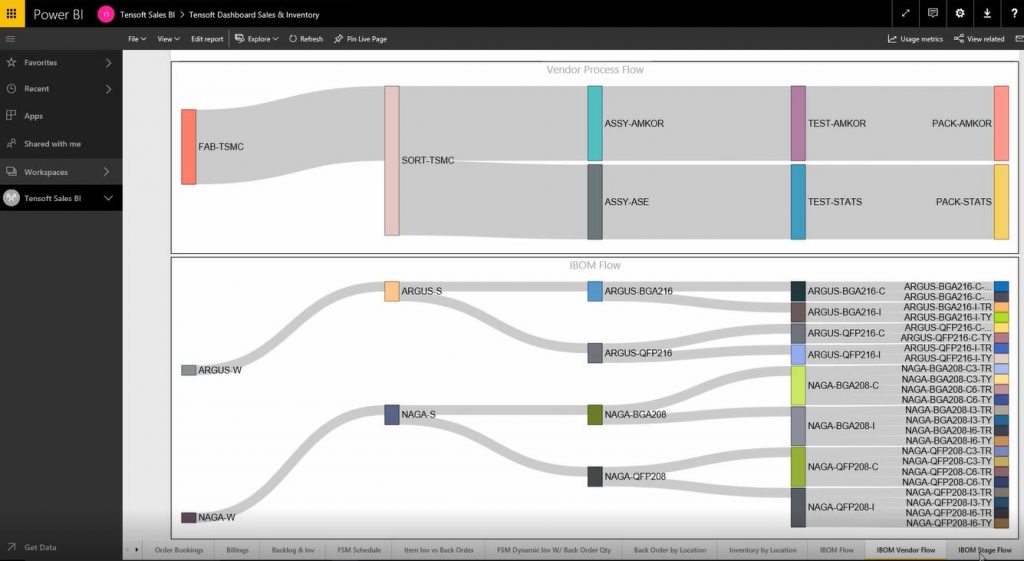Switch to the Inventory by Location tab
Image resolution: width=1024 pixels, height=561 pixels.
tap(762, 550)
